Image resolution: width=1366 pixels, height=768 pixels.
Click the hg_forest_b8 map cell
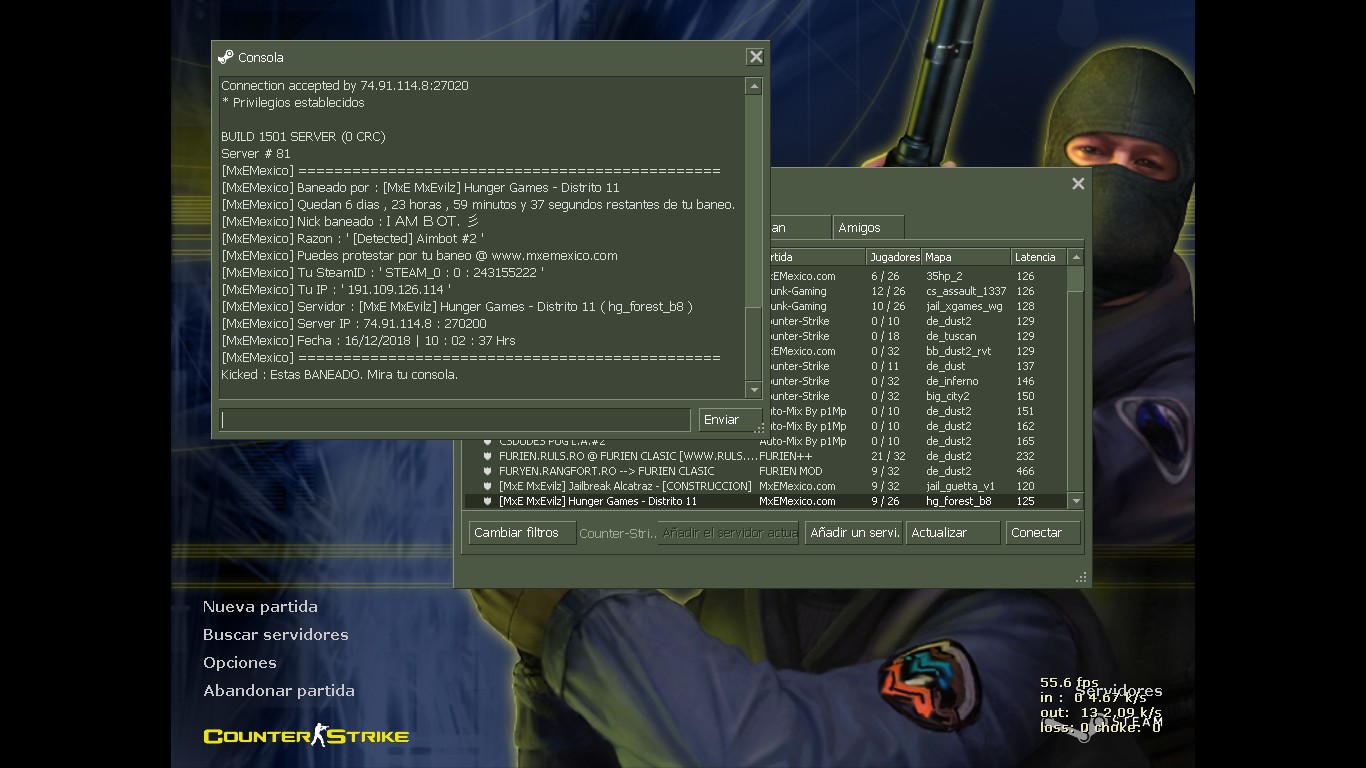click(x=959, y=501)
